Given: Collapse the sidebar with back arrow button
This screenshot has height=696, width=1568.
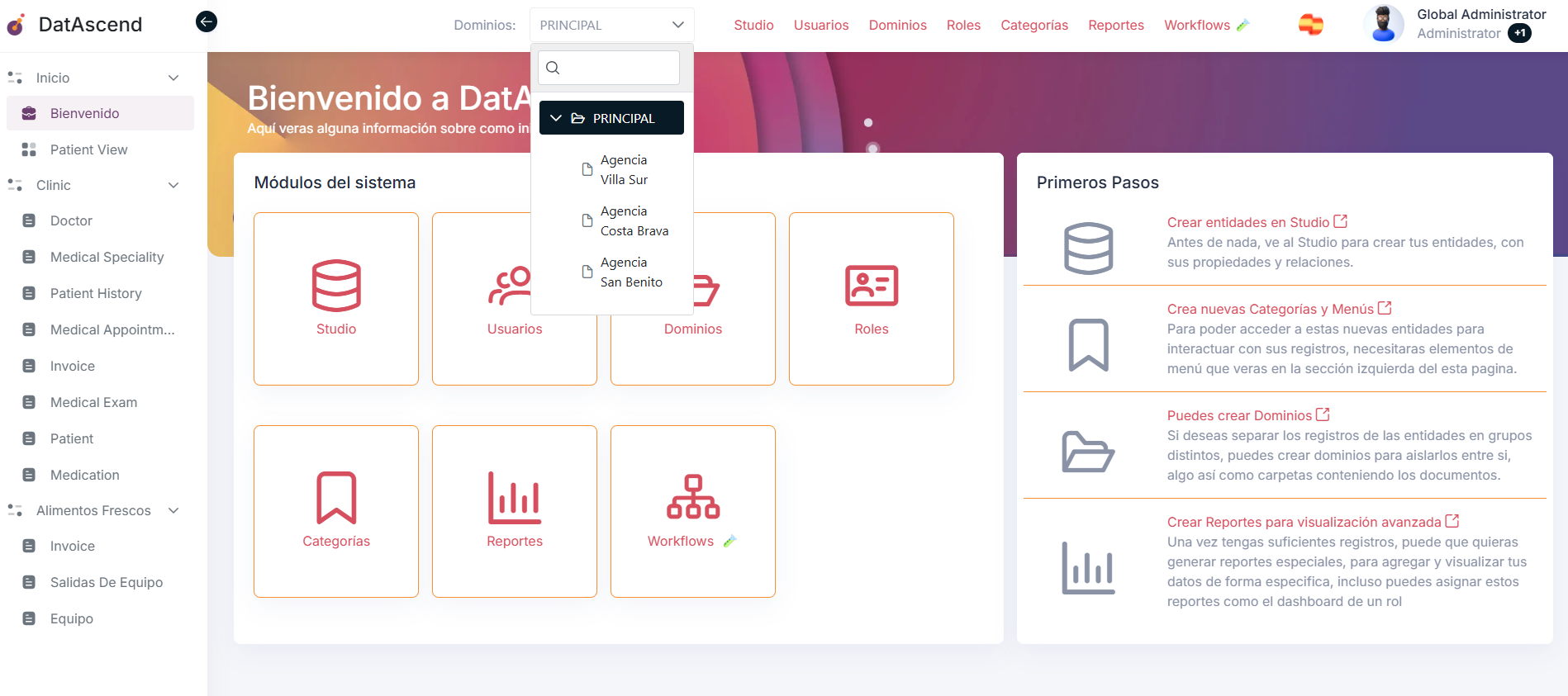Looking at the screenshot, I should click(207, 21).
